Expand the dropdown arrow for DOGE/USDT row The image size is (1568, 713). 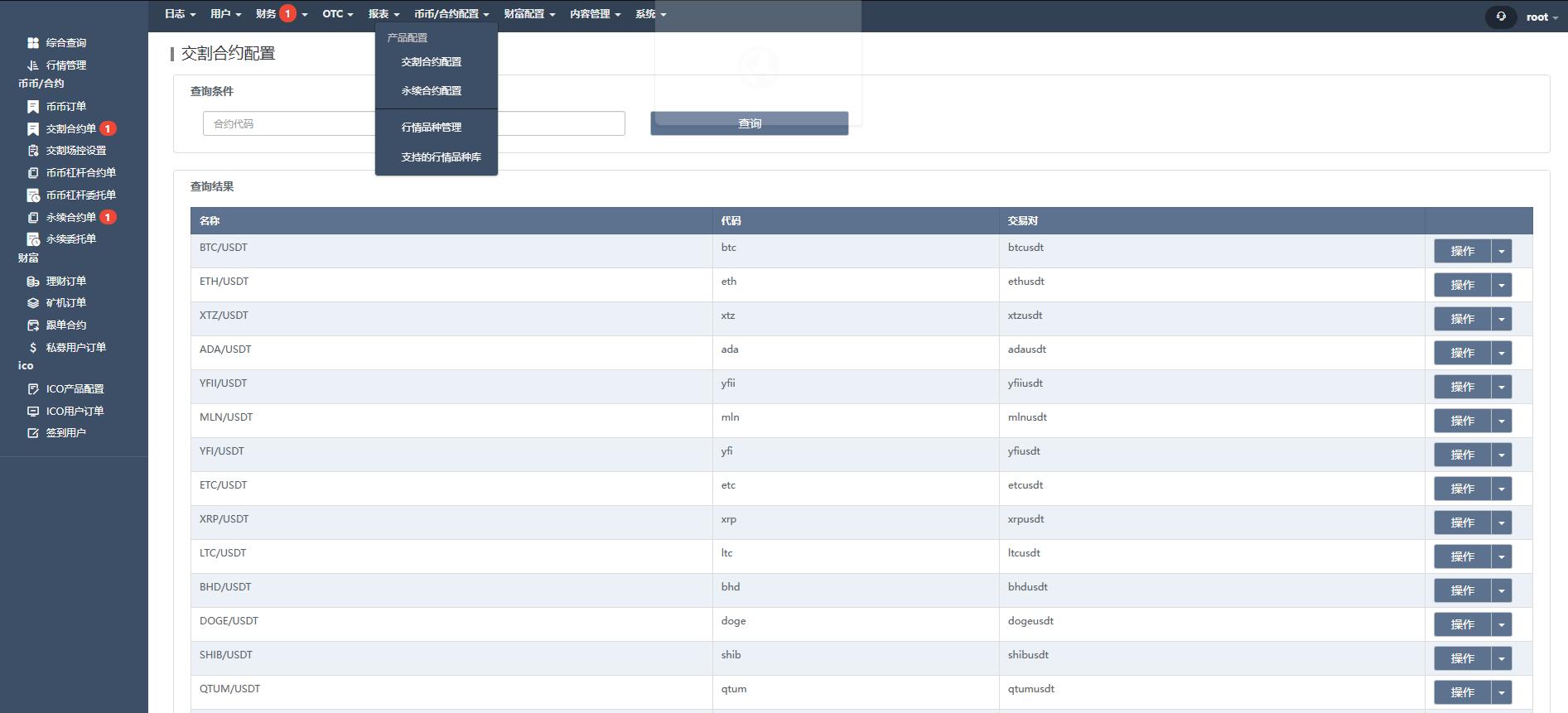click(1501, 625)
